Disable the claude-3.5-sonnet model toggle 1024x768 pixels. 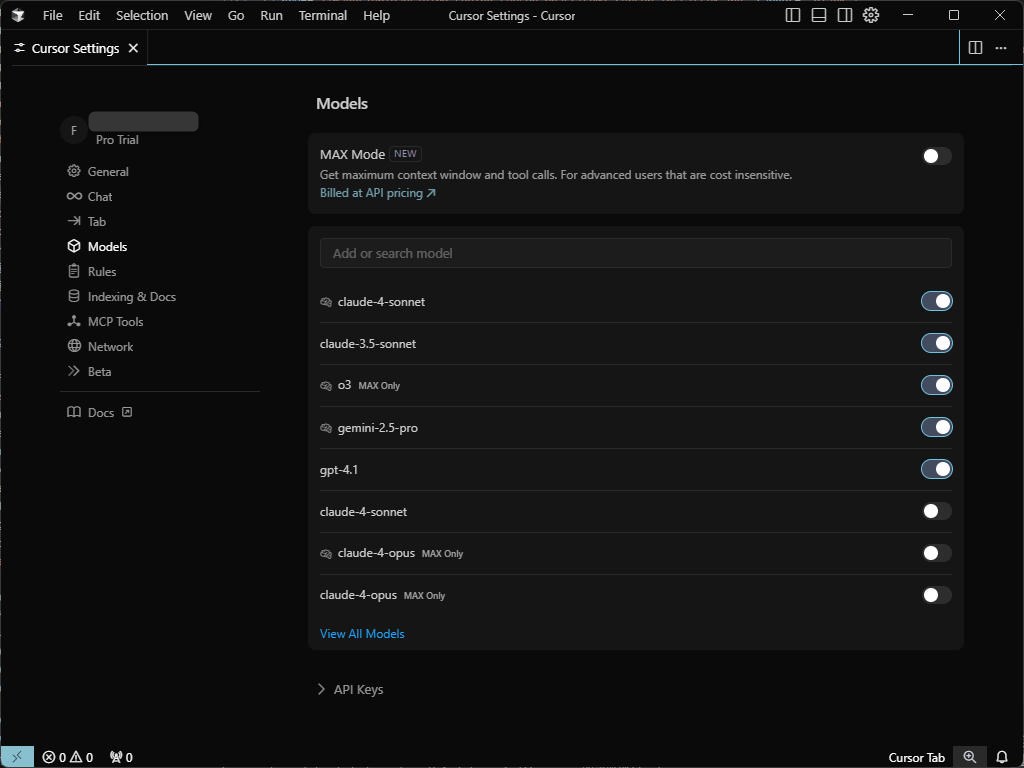pos(936,343)
